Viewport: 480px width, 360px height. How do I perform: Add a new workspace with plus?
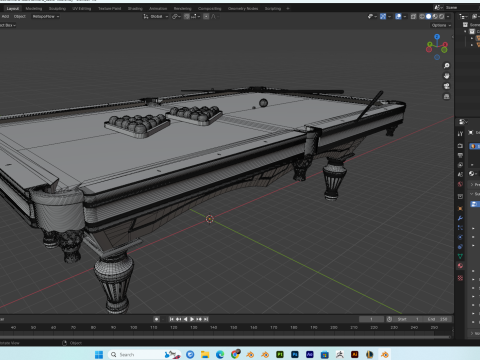288,8
